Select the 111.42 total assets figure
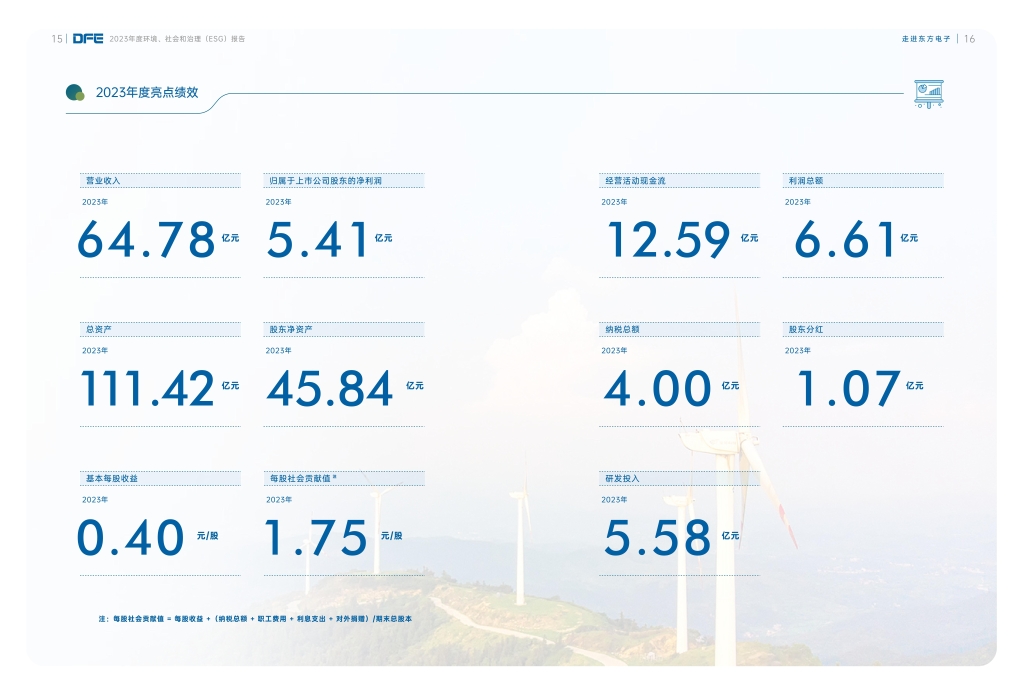Screen dimensions: 1024x695 click(147, 388)
